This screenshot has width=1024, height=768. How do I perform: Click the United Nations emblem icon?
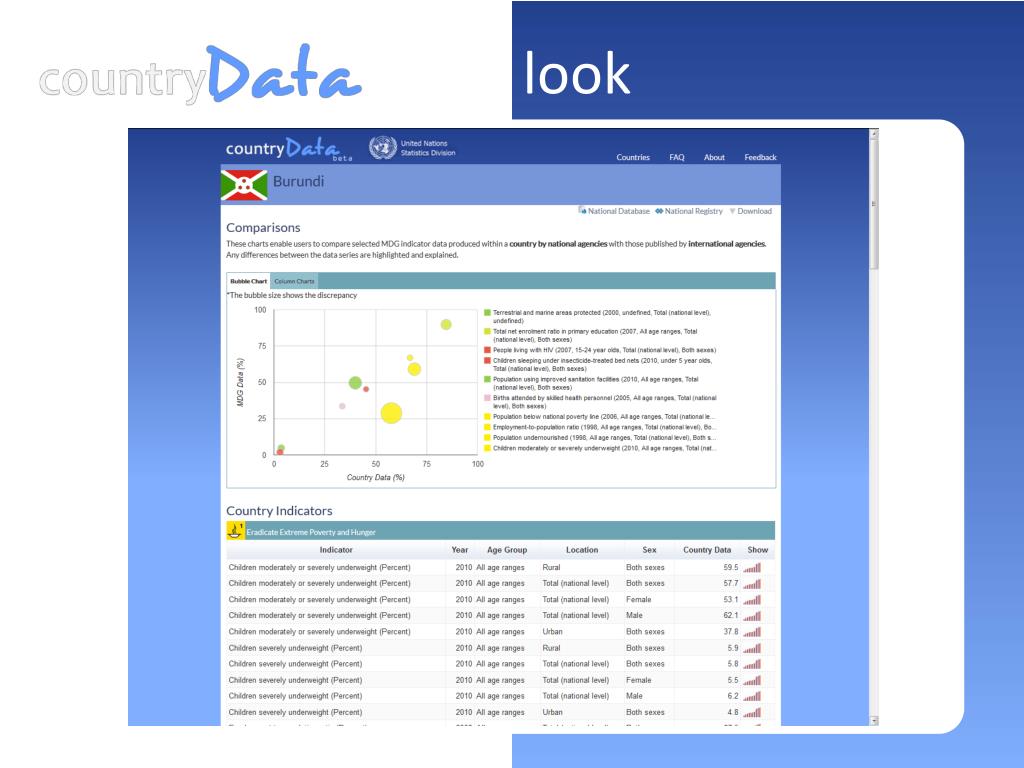[x=383, y=148]
